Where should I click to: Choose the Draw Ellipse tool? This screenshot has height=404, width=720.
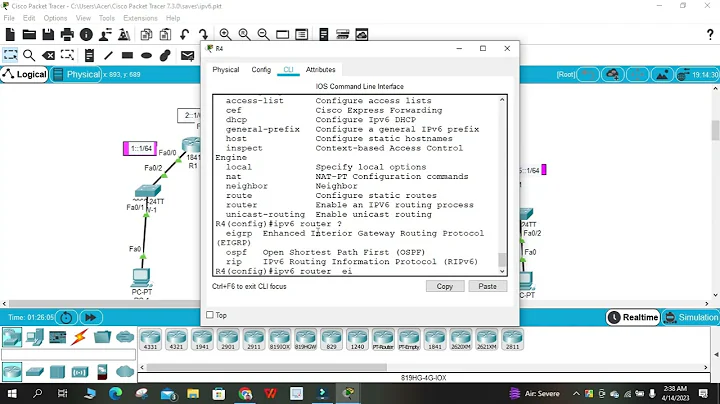pos(146,56)
